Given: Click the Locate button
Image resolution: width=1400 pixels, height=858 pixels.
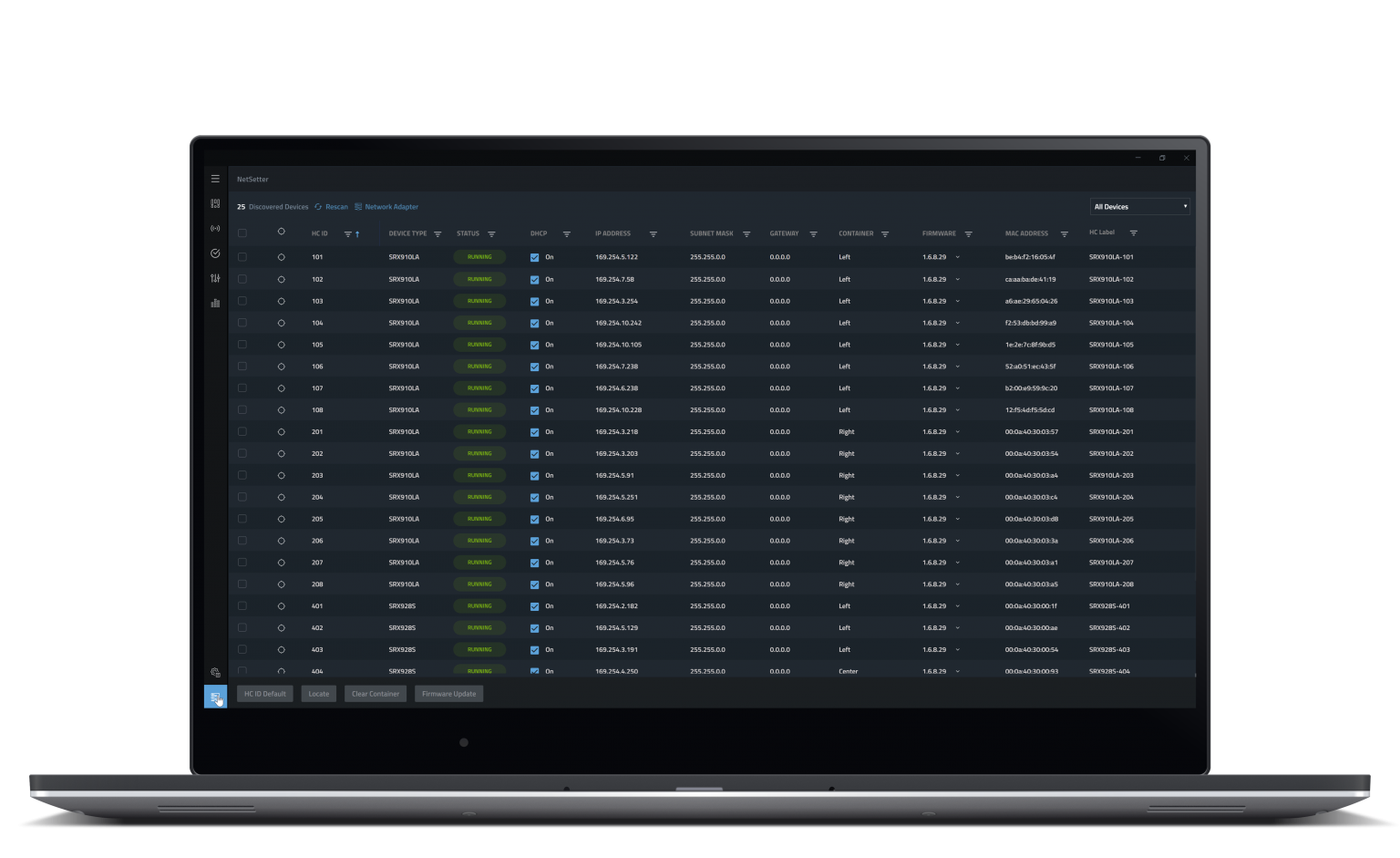Looking at the screenshot, I should tap(319, 694).
